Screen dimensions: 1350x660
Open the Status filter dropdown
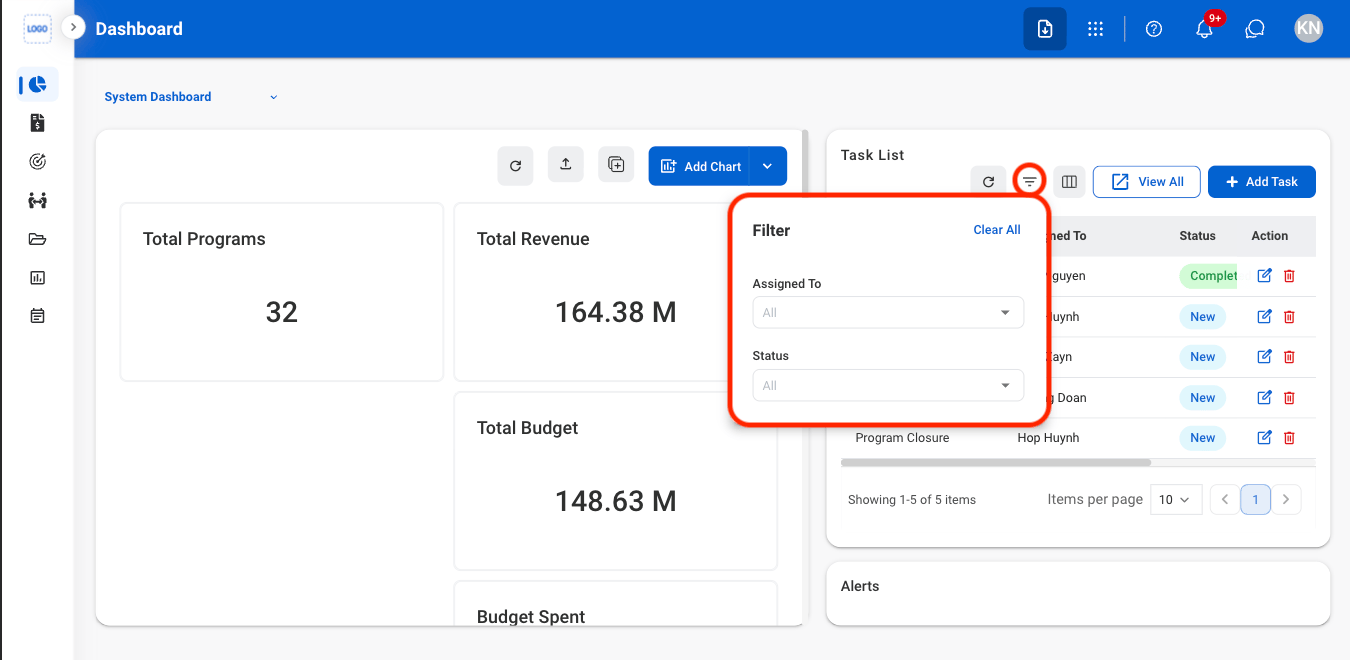tap(888, 385)
